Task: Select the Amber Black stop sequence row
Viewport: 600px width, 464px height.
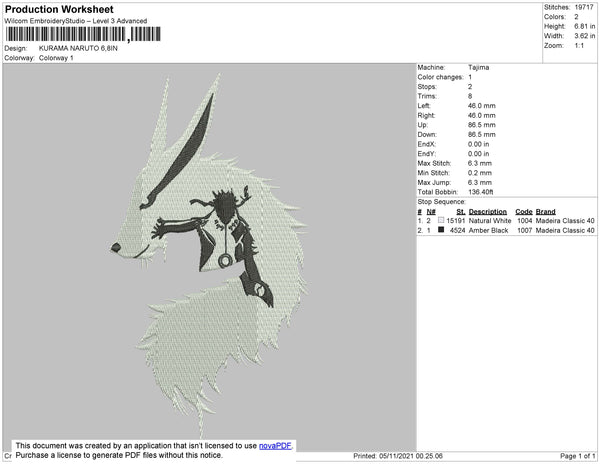Action: pyautogui.click(x=506, y=230)
